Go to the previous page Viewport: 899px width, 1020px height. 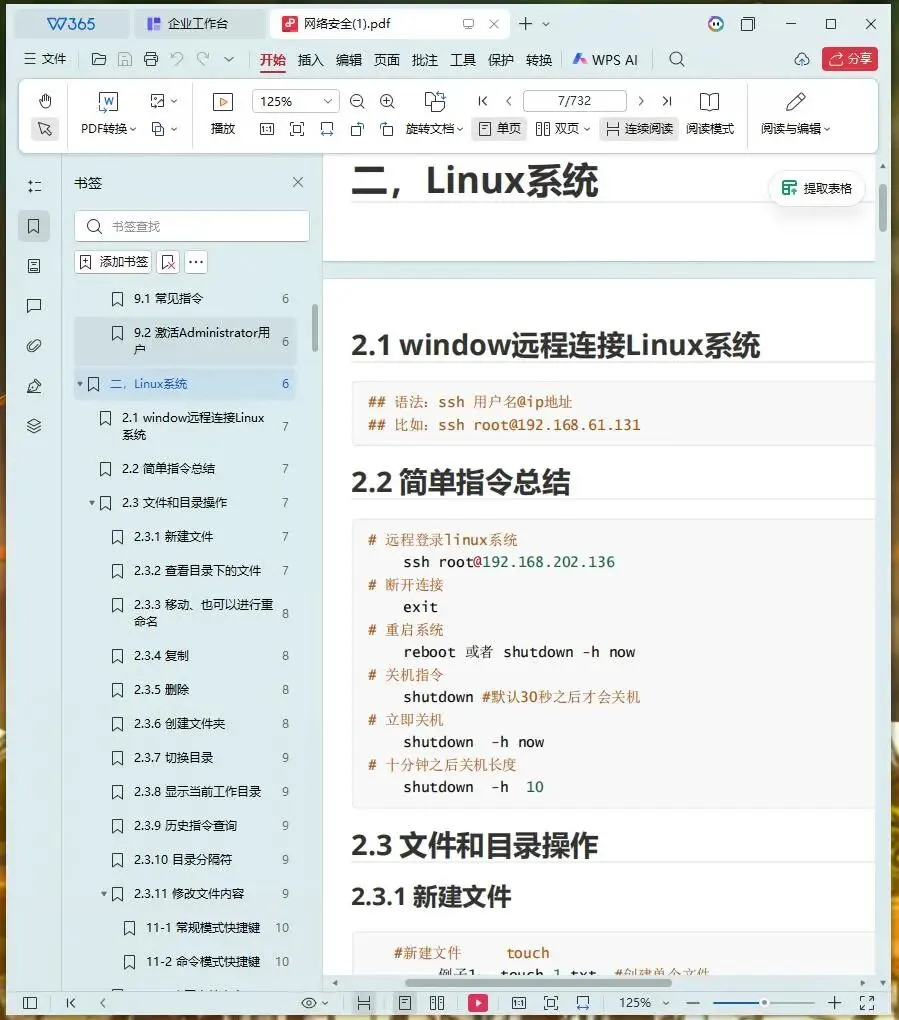point(509,101)
